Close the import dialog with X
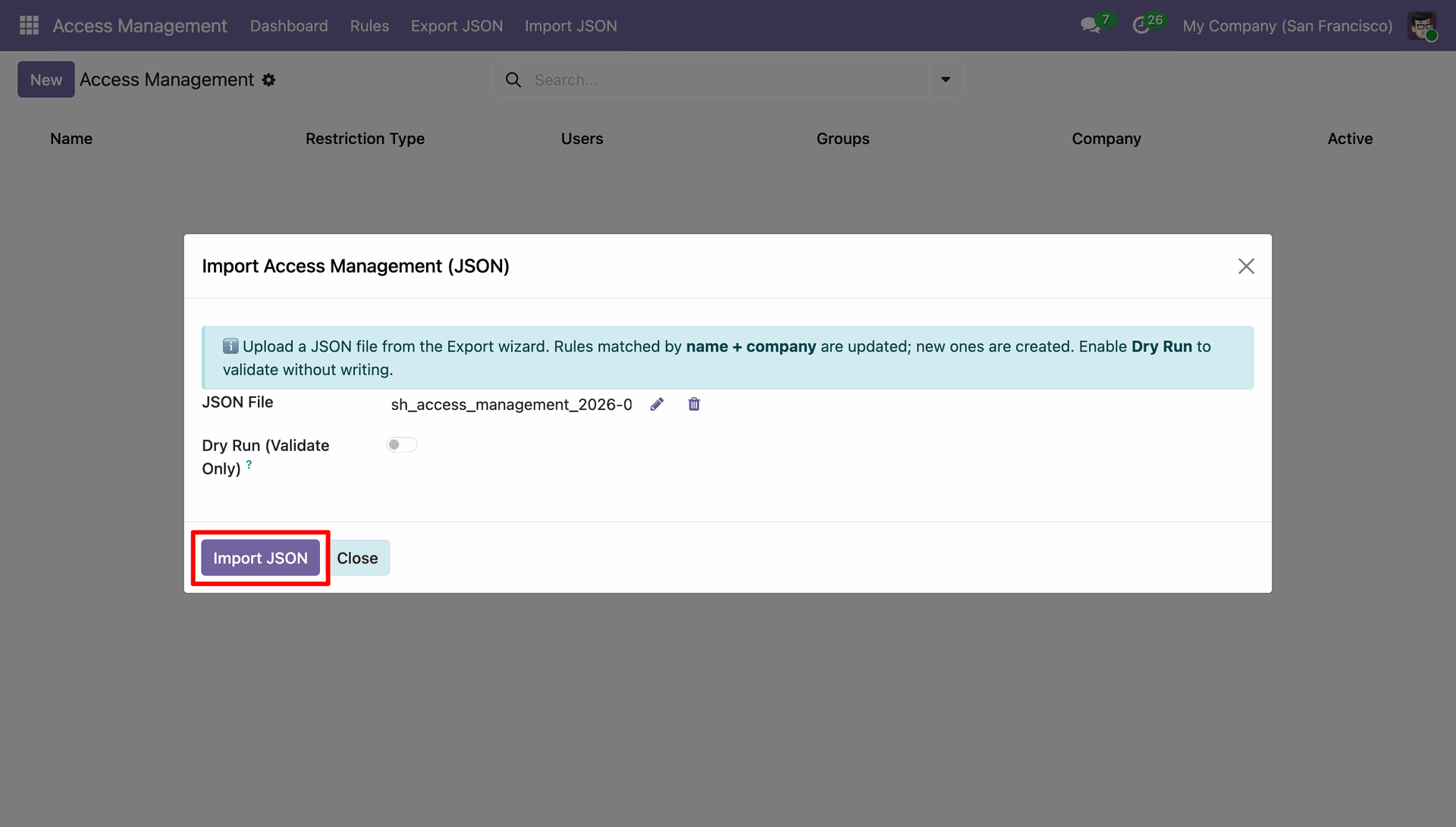 (x=1246, y=266)
